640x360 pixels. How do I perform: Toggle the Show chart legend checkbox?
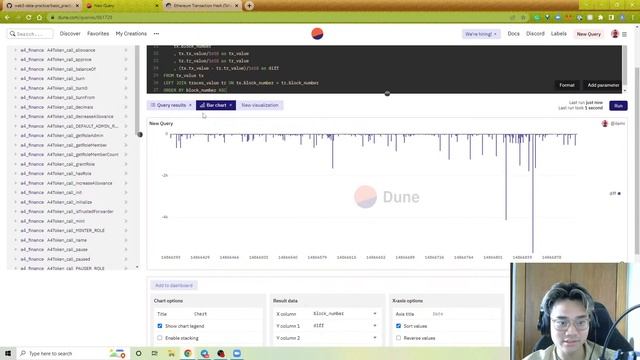click(160, 326)
